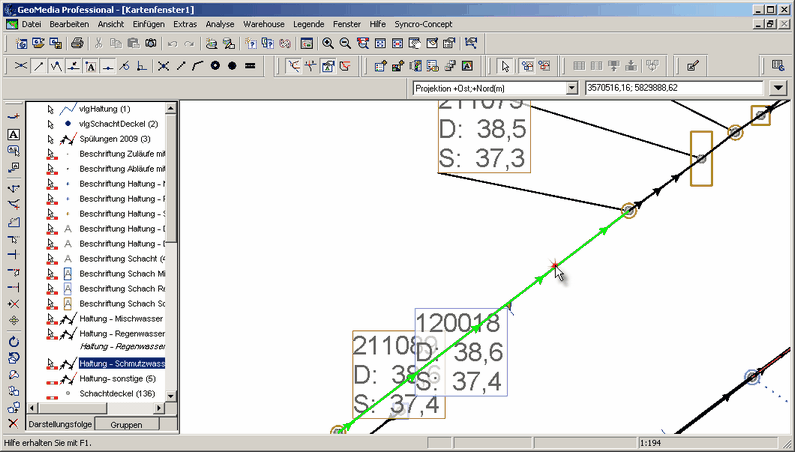Image resolution: width=795 pixels, height=452 pixels.
Task: Click the filled black circle point tool
Action: [x=231, y=66]
